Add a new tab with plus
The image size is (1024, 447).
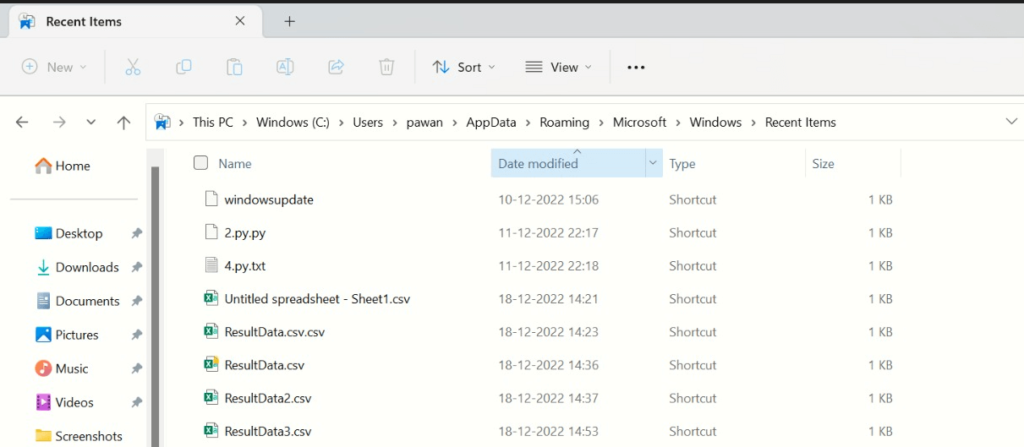(289, 21)
